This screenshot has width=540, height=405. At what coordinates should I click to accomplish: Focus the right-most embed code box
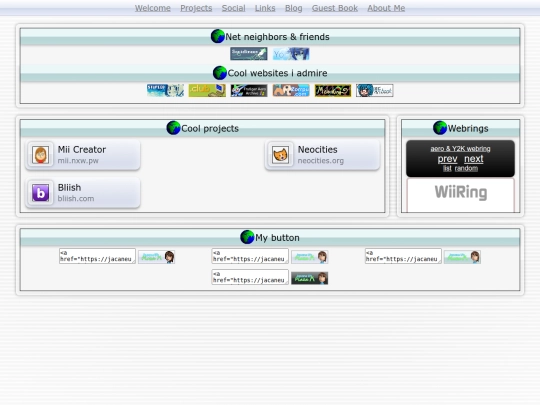[403, 256]
